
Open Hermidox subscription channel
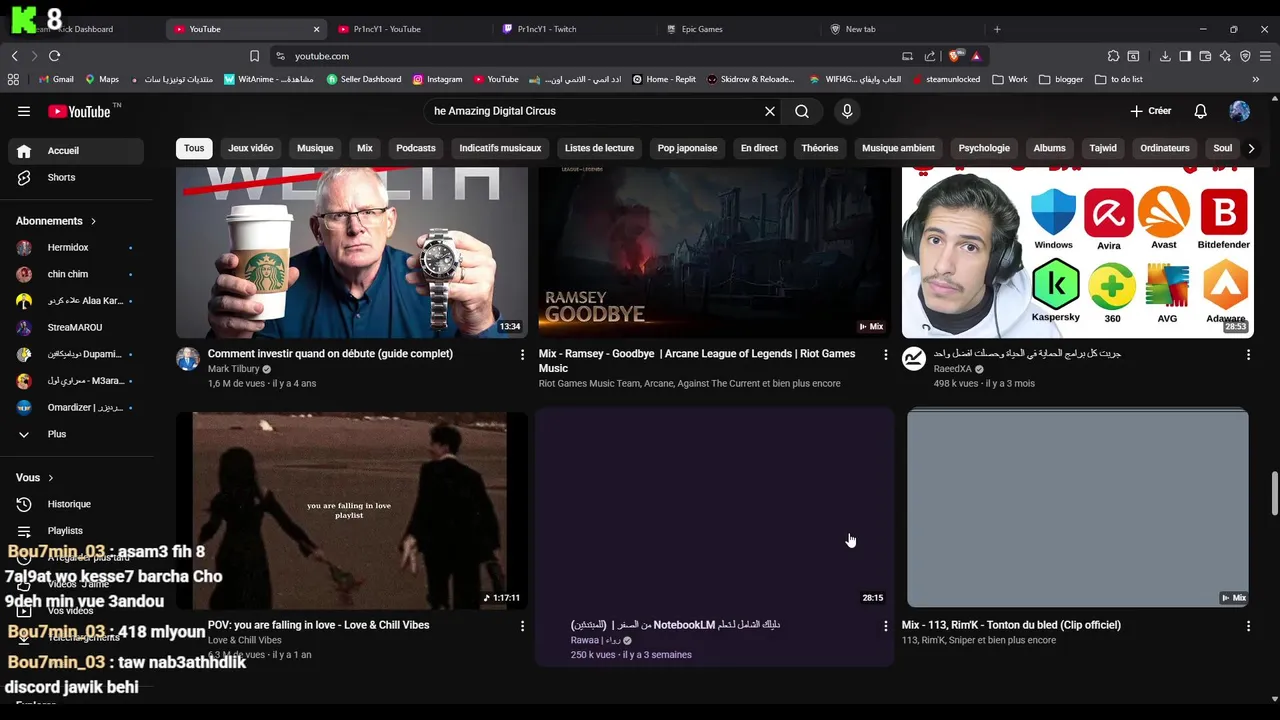coord(76,247)
